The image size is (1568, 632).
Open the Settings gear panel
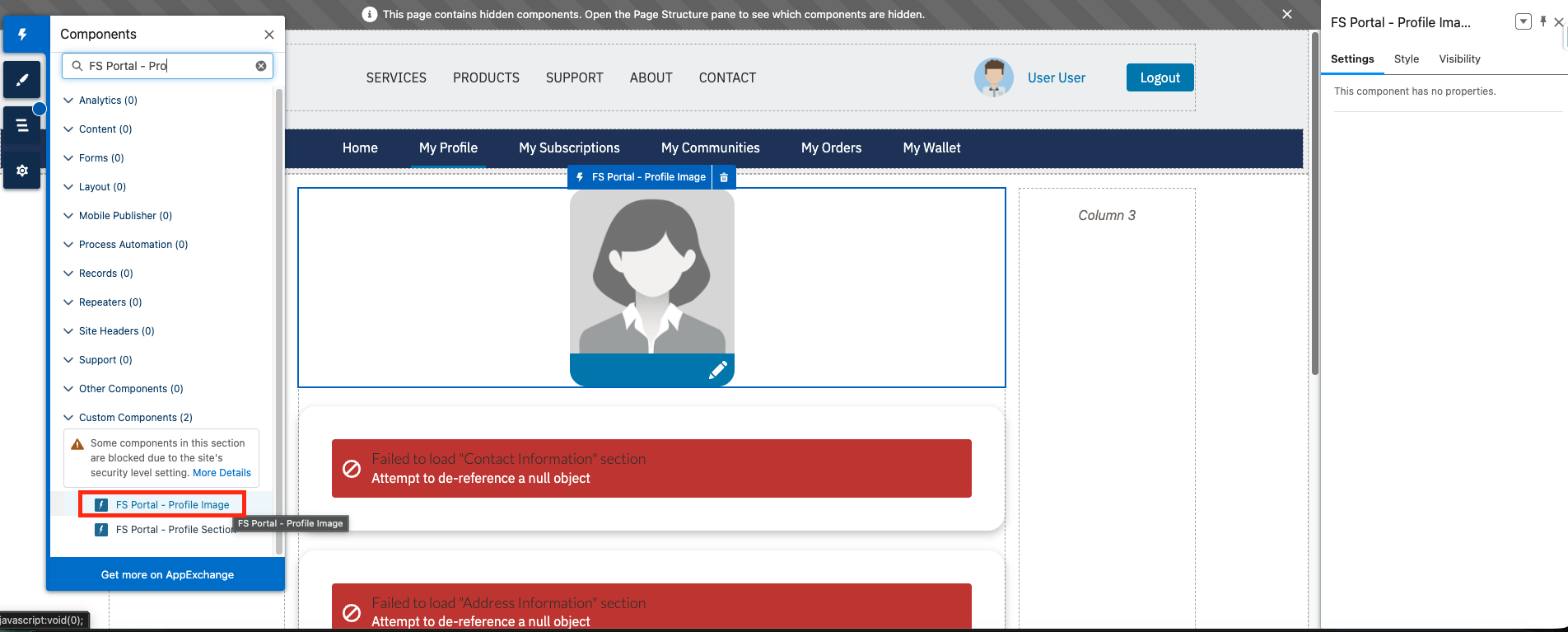[22, 171]
